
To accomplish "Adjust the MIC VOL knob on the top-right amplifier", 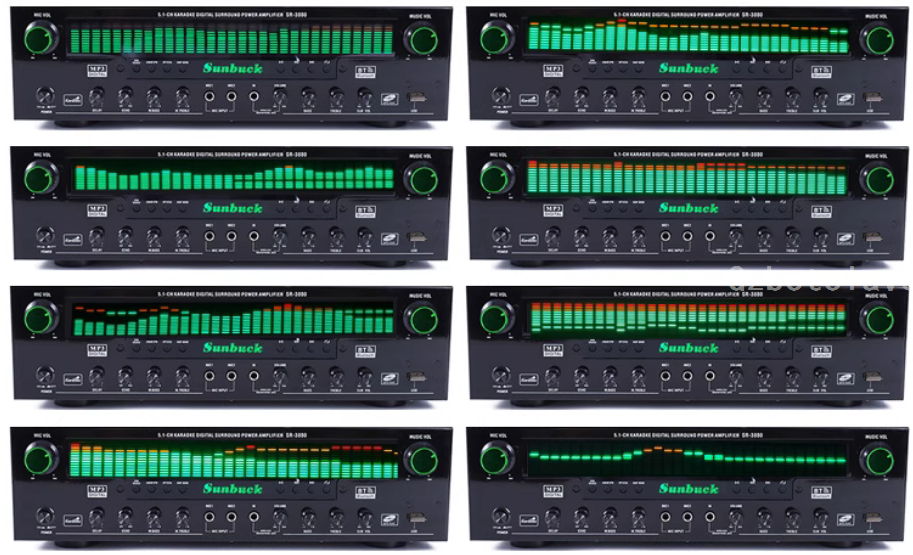I will [x=497, y=38].
